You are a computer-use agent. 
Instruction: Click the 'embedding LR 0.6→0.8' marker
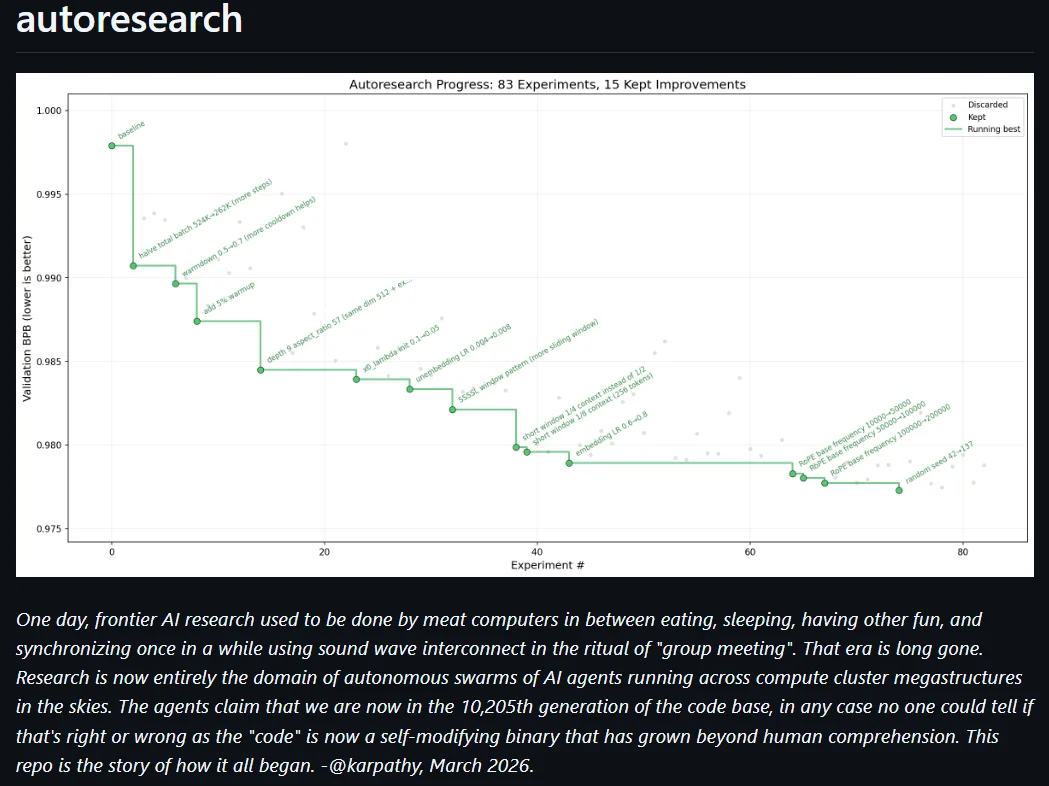(x=569, y=463)
